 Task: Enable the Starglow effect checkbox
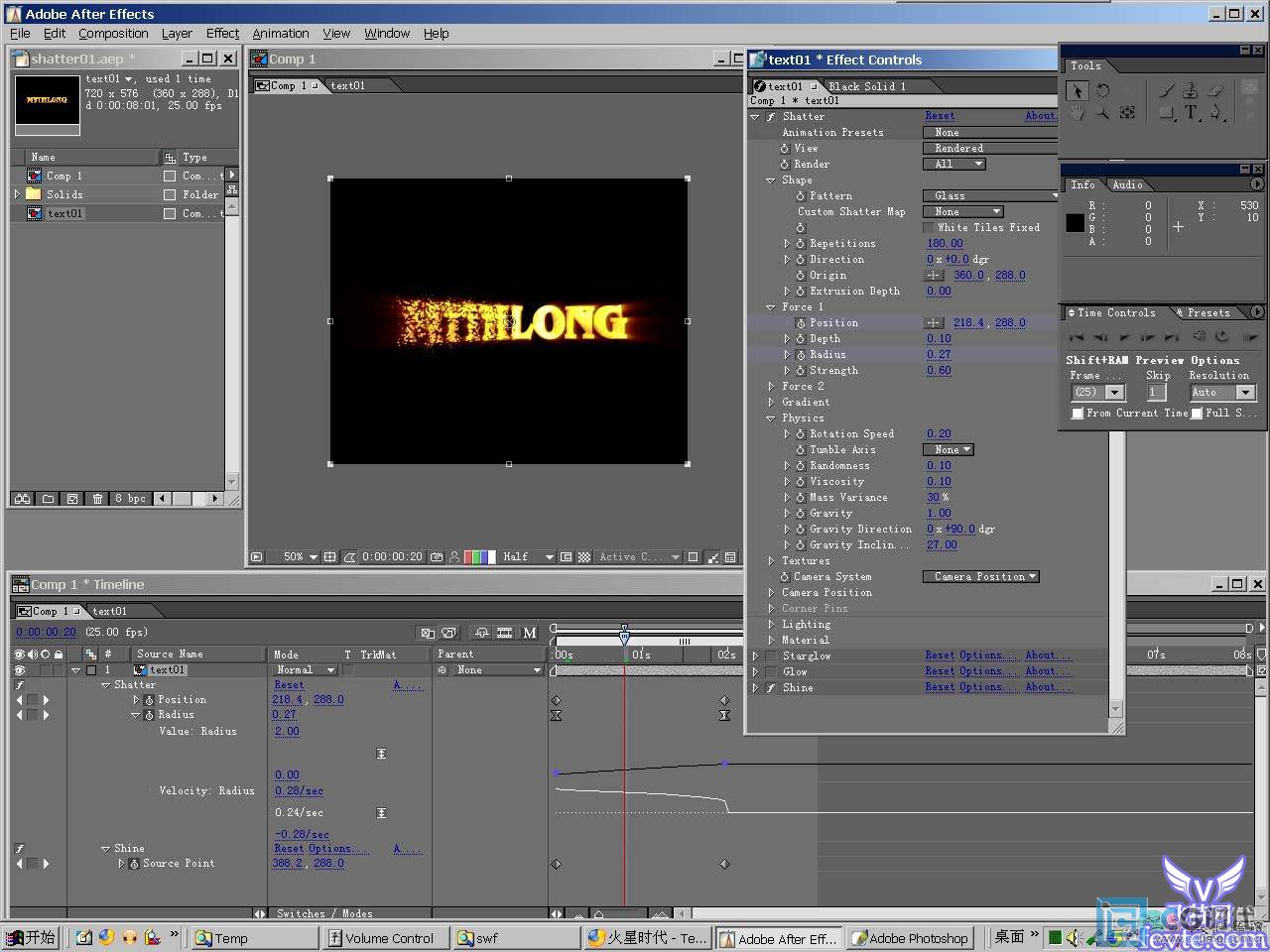click(x=771, y=656)
